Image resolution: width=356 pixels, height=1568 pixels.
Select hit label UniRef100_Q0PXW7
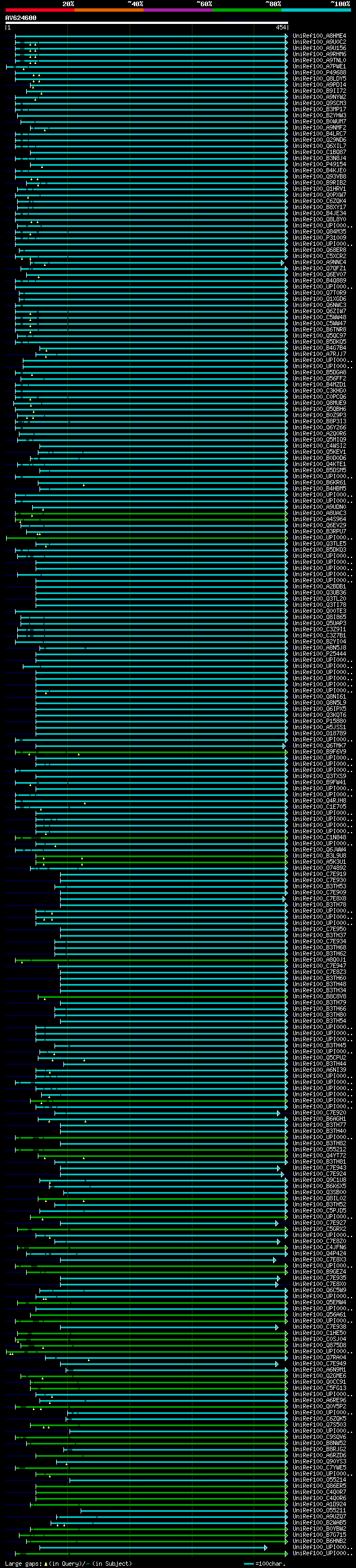point(319,195)
